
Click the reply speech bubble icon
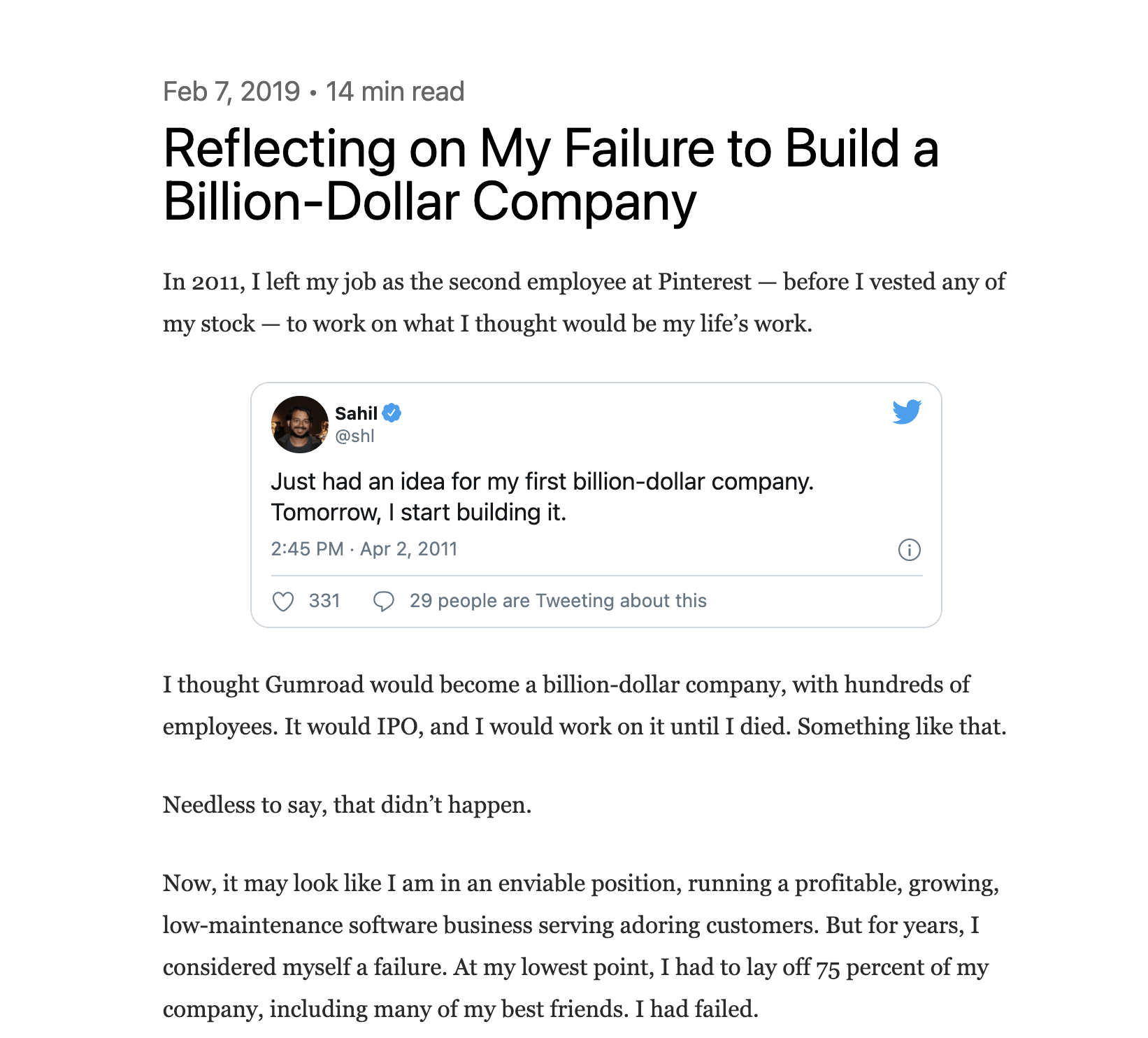point(384,602)
